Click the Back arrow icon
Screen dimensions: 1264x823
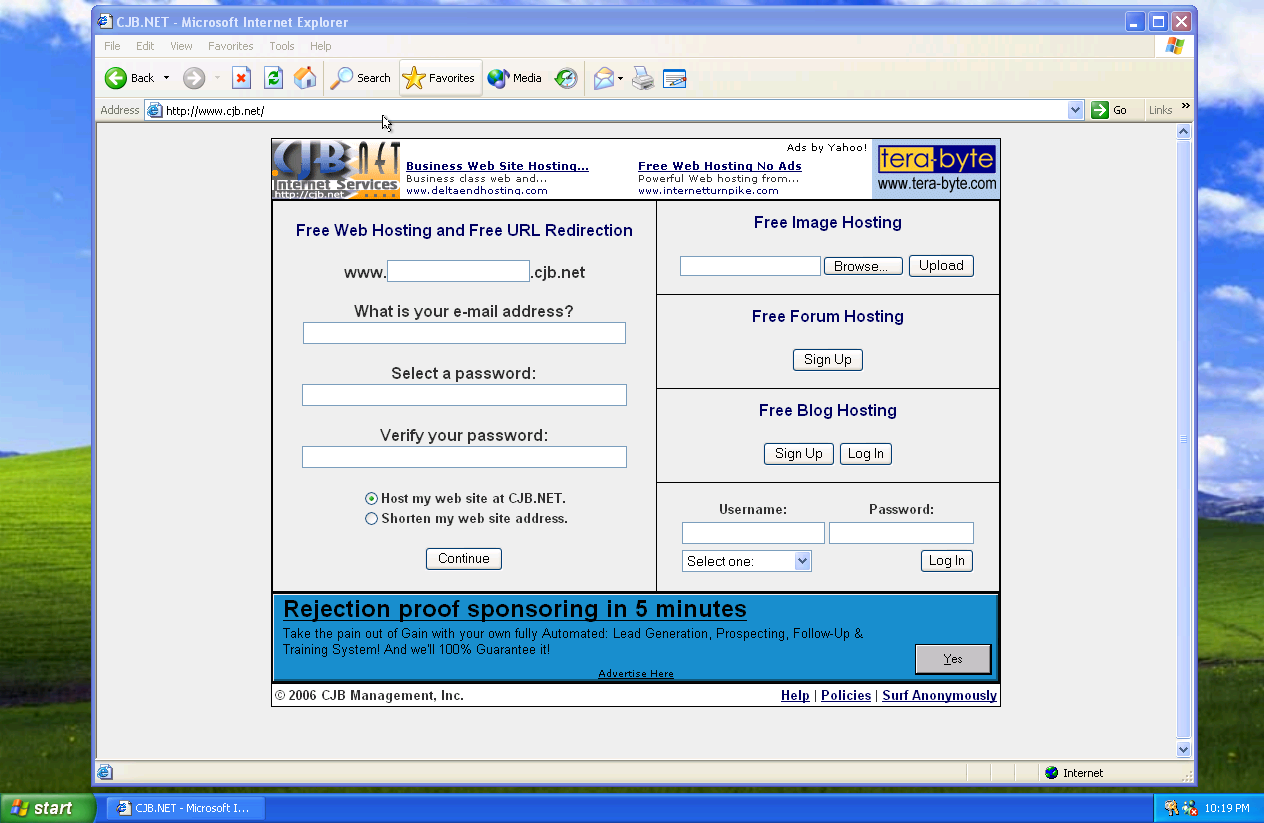click(116, 78)
